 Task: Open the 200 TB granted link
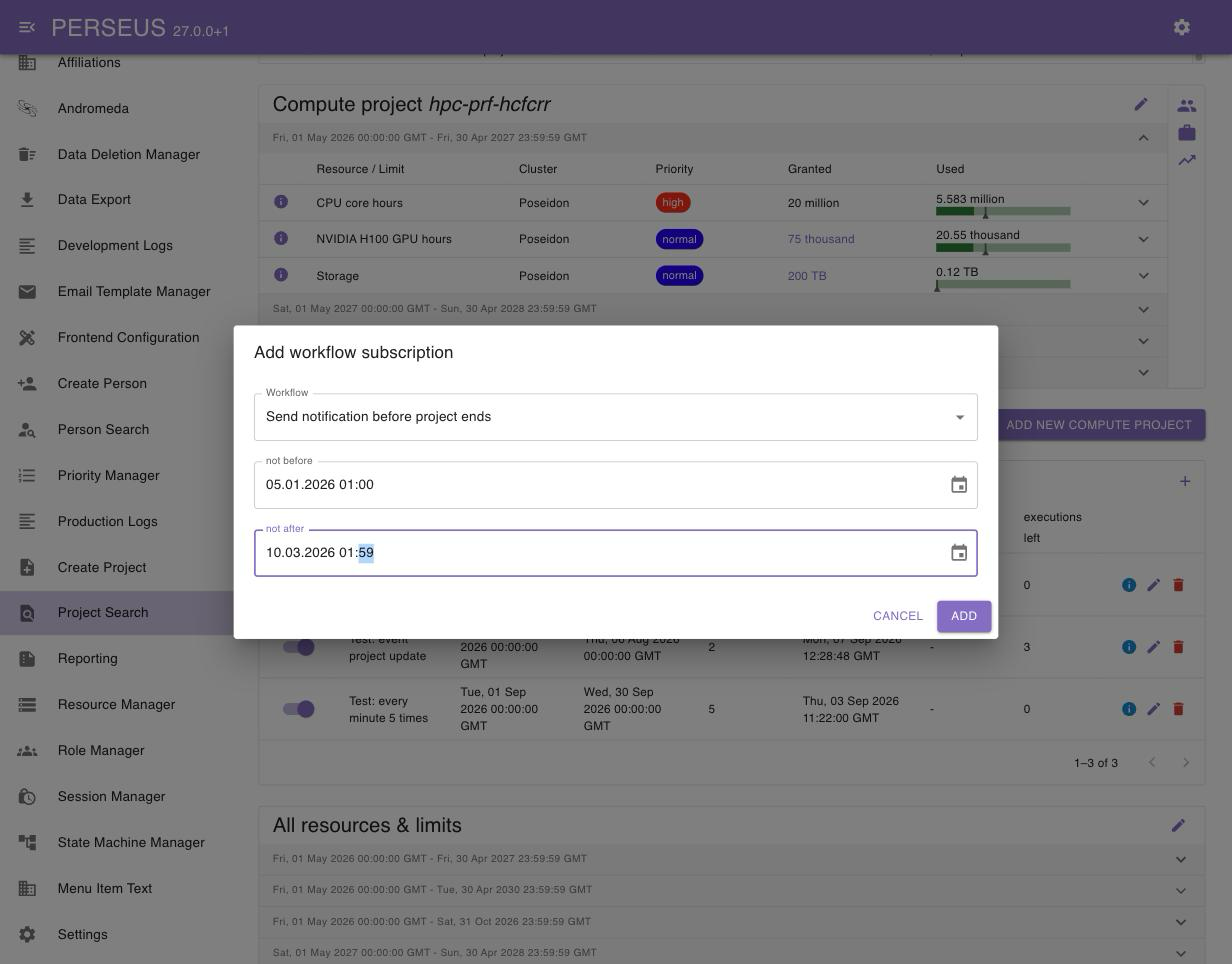(807, 276)
